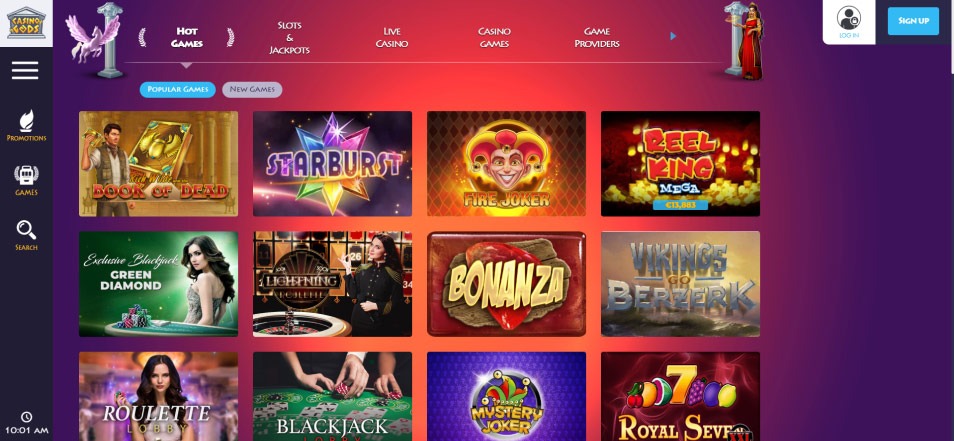Switch to the New Games filter pill
Viewport: 954px width, 441px height.
[252, 89]
